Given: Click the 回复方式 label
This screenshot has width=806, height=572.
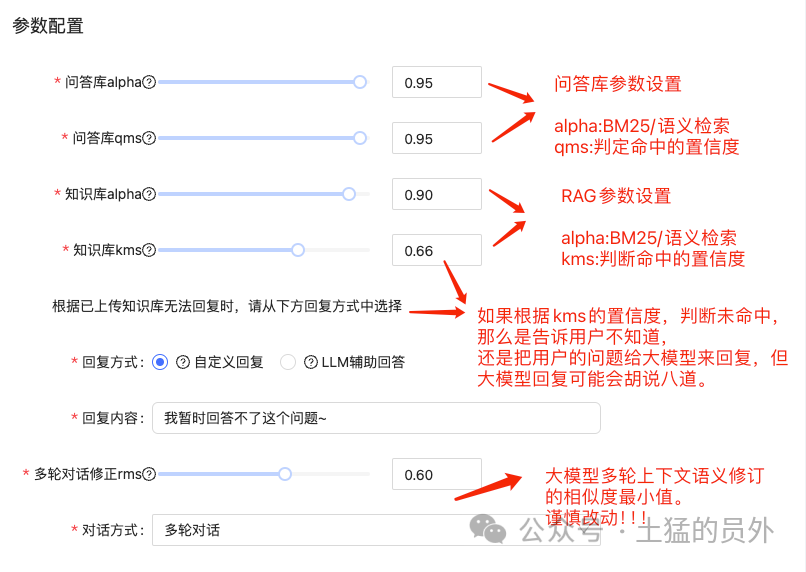Looking at the screenshot, I should point(113,362).
